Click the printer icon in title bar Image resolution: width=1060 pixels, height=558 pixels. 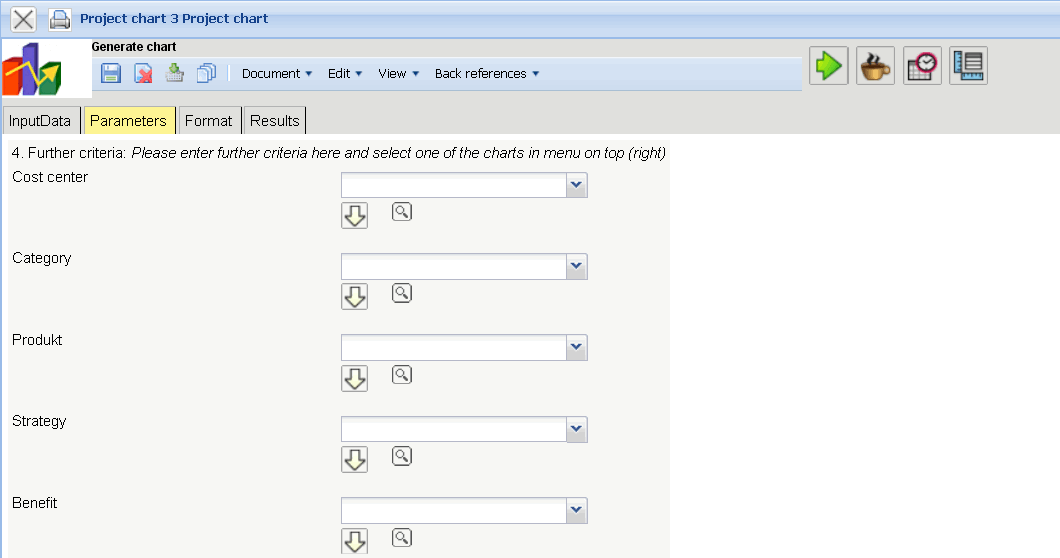[x=60, y=18]
